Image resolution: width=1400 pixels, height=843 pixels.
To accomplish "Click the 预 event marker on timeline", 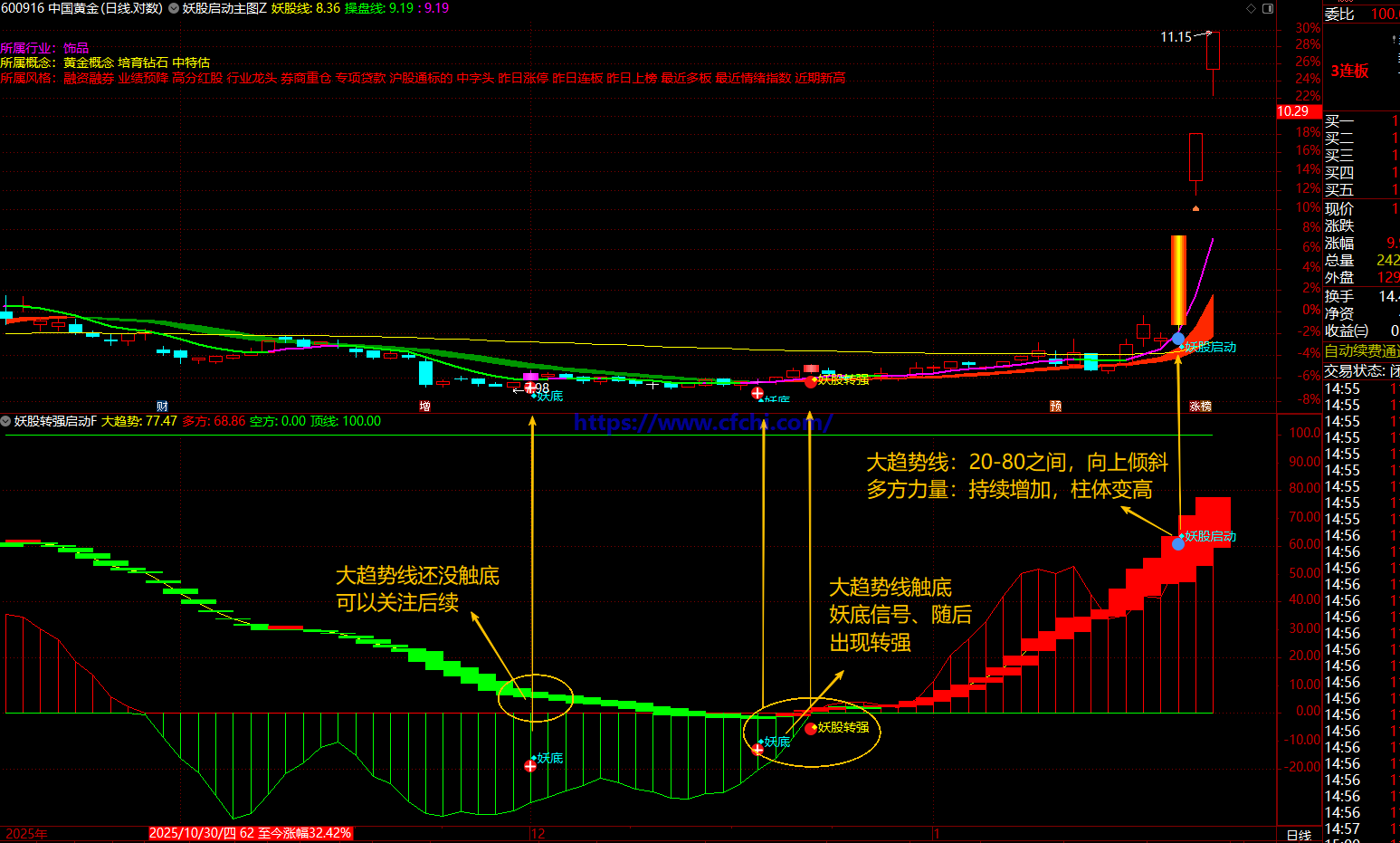I will pyautogui.click(x=1055, y=407).
